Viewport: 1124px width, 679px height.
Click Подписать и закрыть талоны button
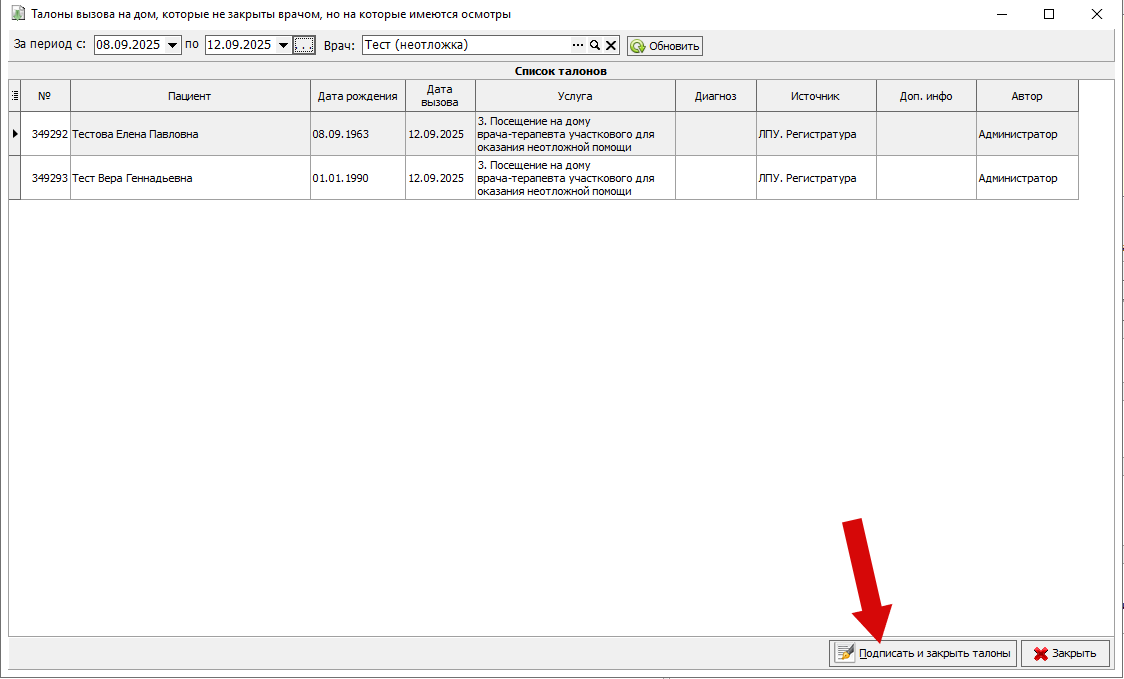(x=922, y=653)
